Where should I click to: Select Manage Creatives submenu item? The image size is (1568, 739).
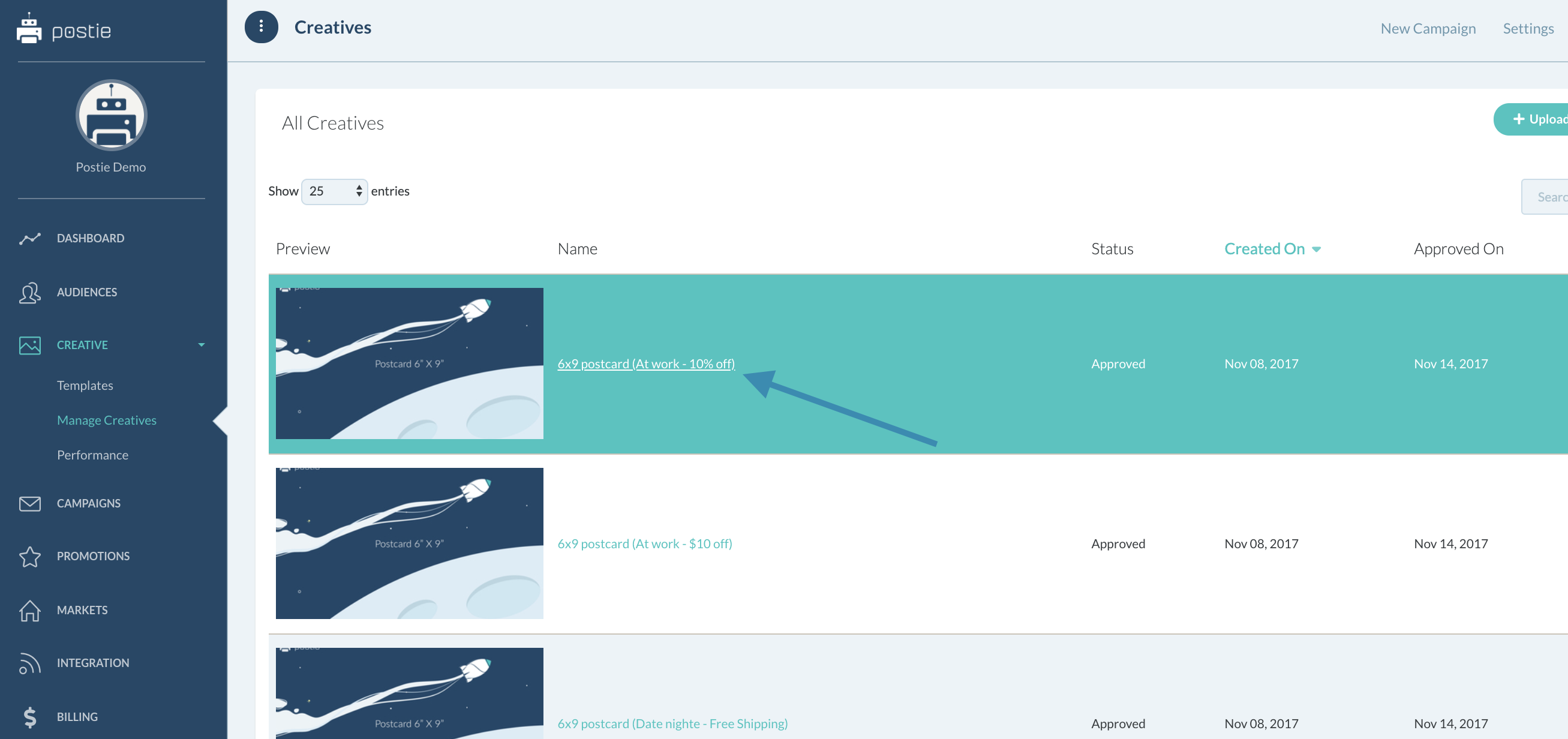[x=107, y=420]
